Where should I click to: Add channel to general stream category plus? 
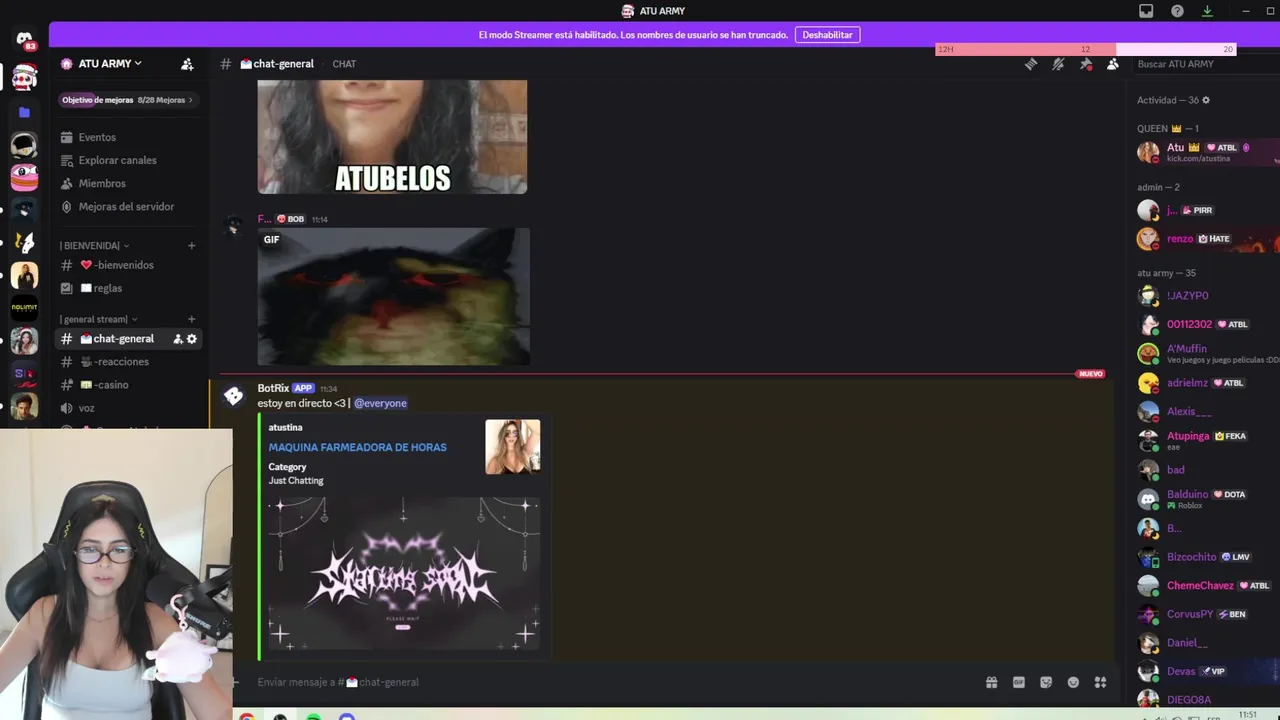pyautogui.click(x=191, y=319)
